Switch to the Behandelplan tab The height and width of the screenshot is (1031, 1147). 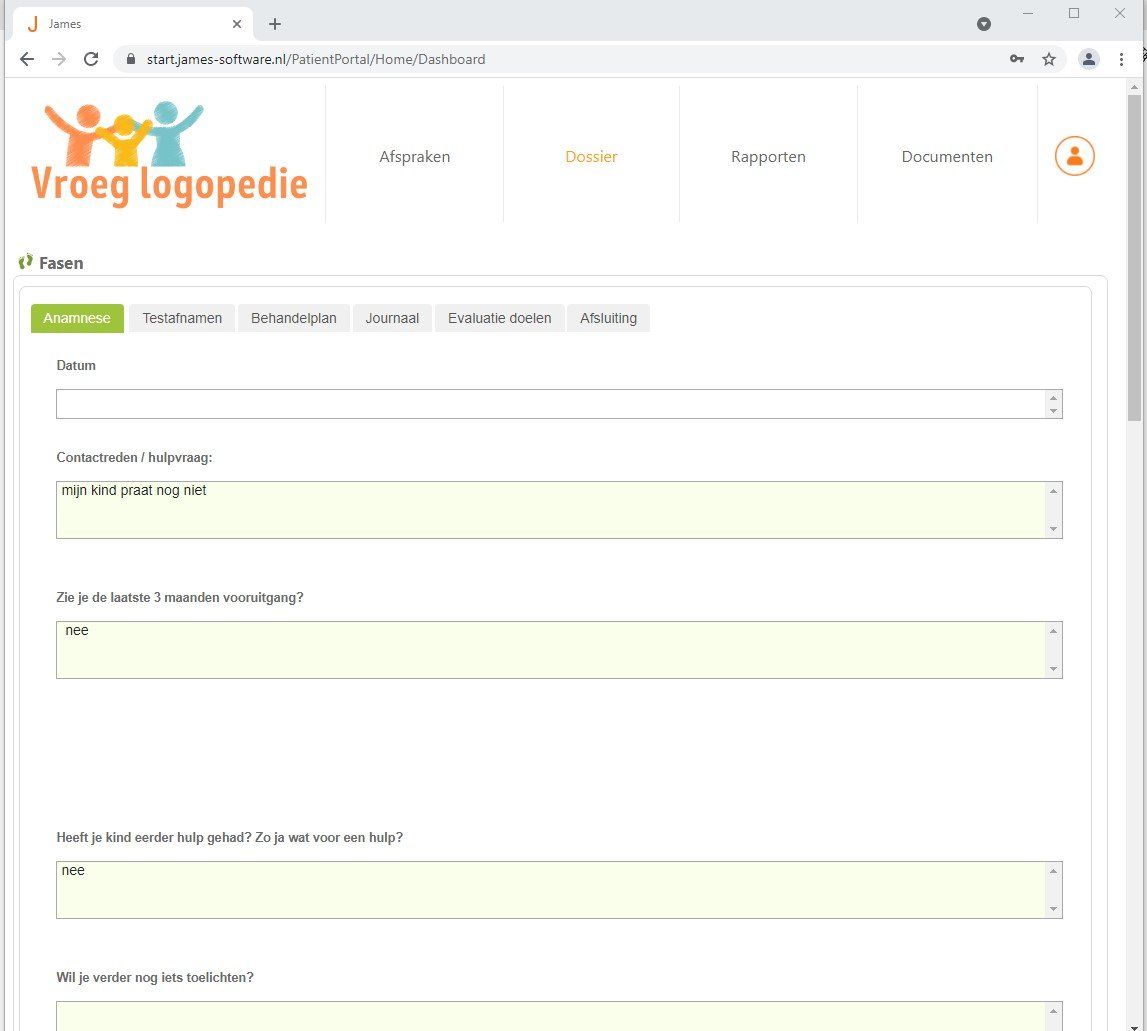point(293,318)
